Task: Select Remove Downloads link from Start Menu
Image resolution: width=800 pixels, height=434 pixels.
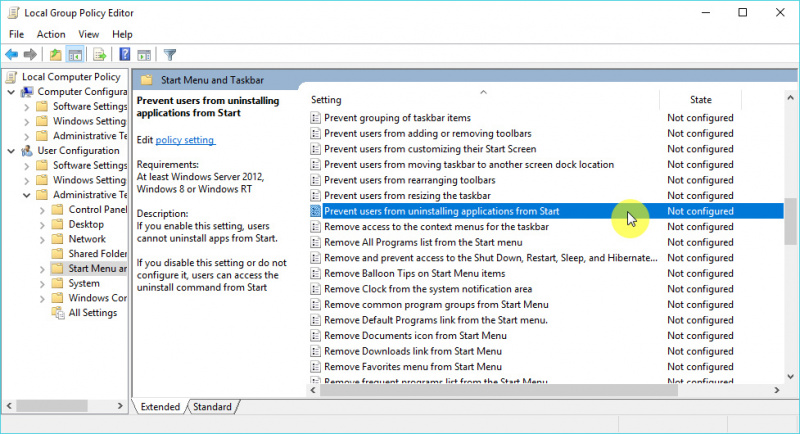Action: tap(413, 351)
